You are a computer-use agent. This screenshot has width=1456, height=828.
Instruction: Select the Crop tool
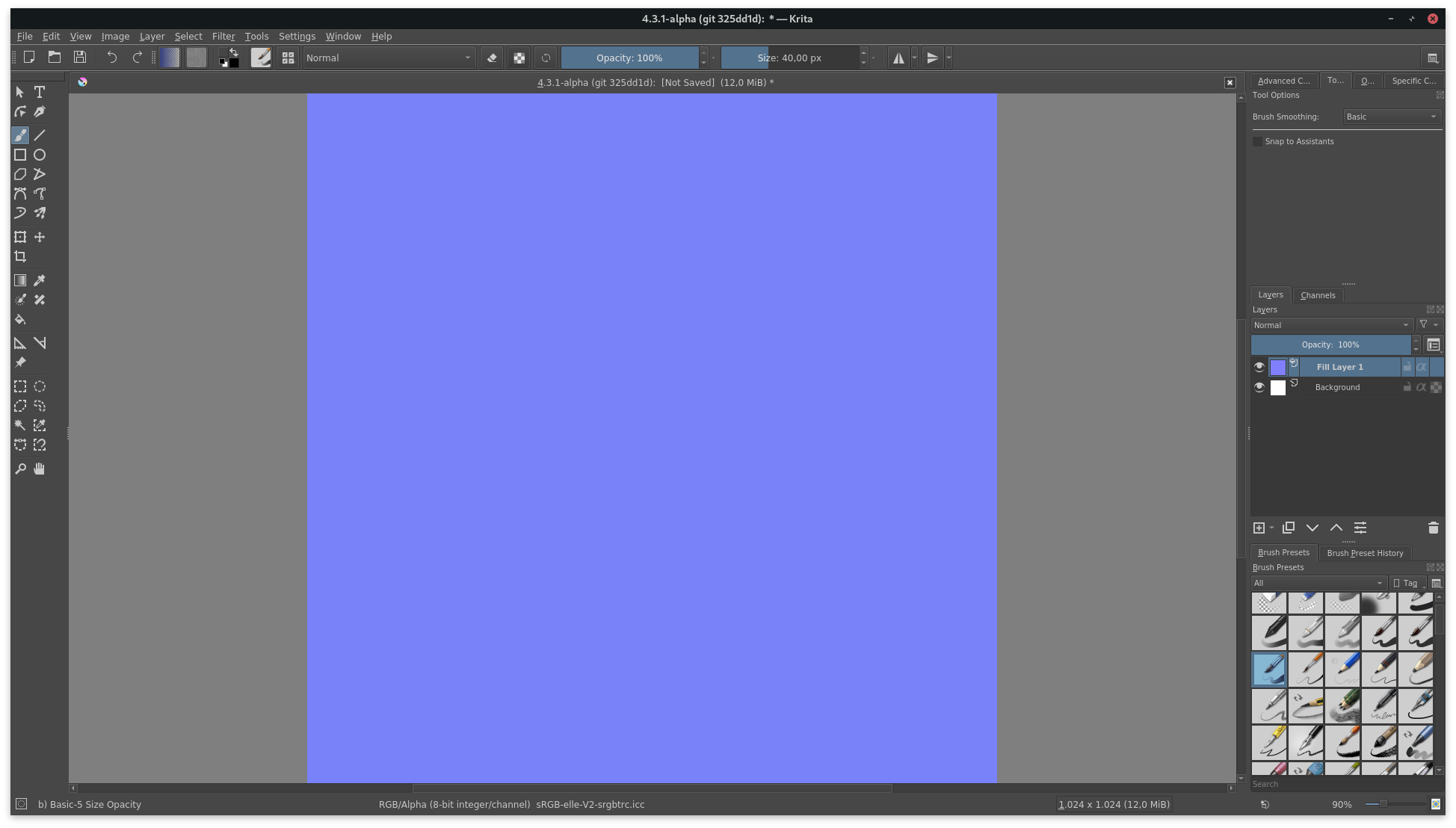click(x=20, y=256)
